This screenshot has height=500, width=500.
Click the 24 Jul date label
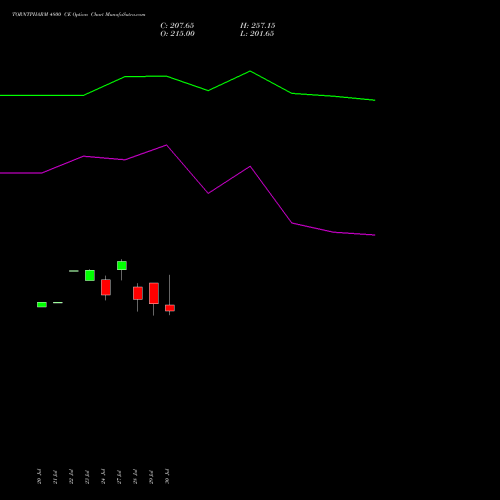(103, 477)
